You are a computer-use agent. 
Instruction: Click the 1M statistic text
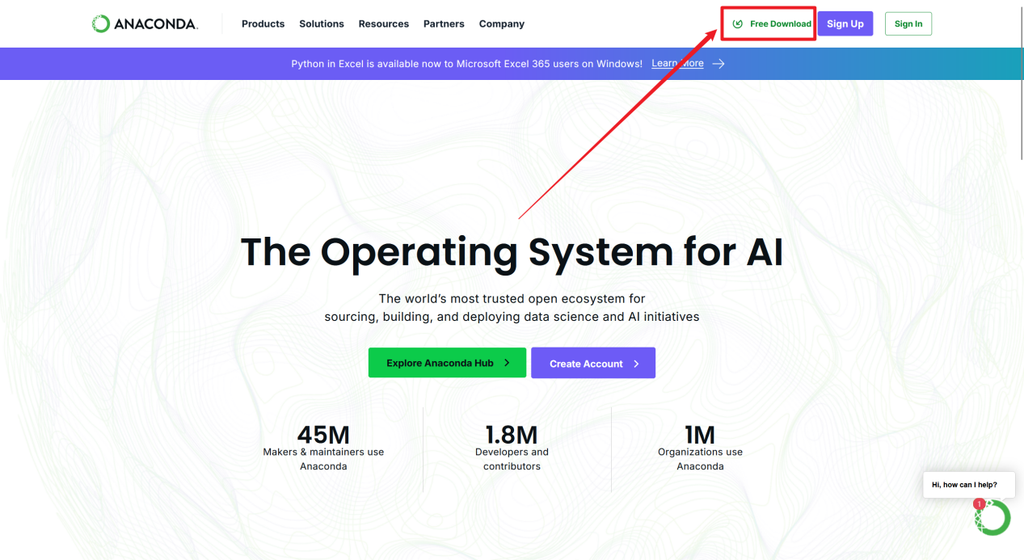(699, 435)
